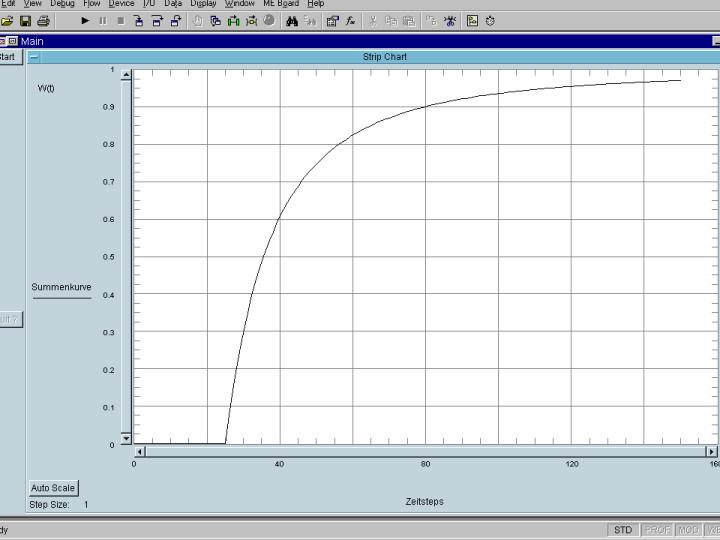The width and height of the screenshot is (720, 540).
Task: Click the horizontal scrollbar right arrow
Action: tap(712, 451)
